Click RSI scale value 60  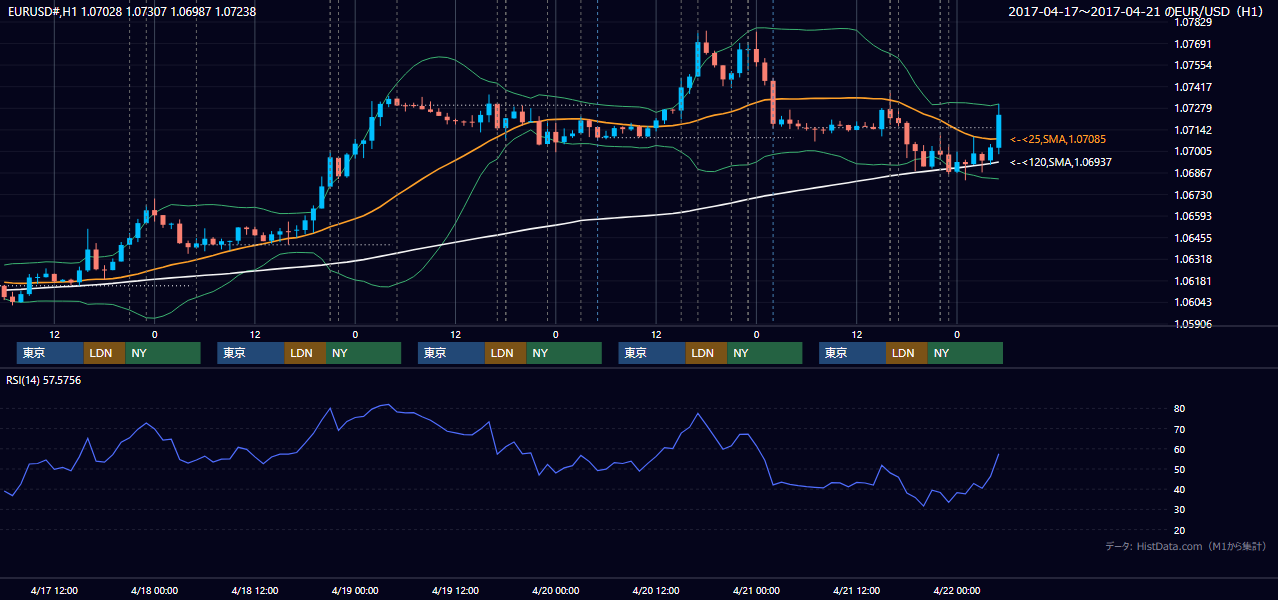click(x=1180, y=449)
